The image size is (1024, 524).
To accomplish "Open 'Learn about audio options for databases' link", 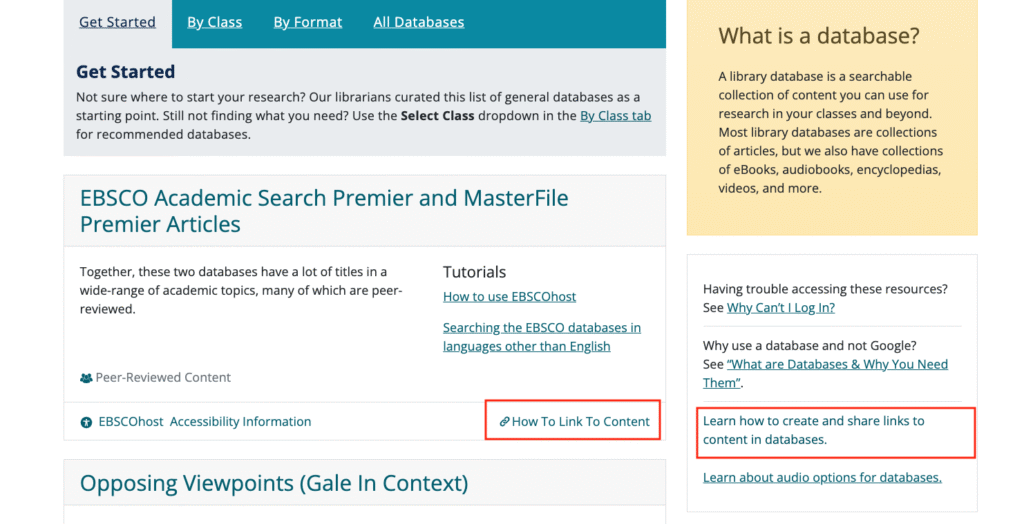I will (x=822, y=478).
